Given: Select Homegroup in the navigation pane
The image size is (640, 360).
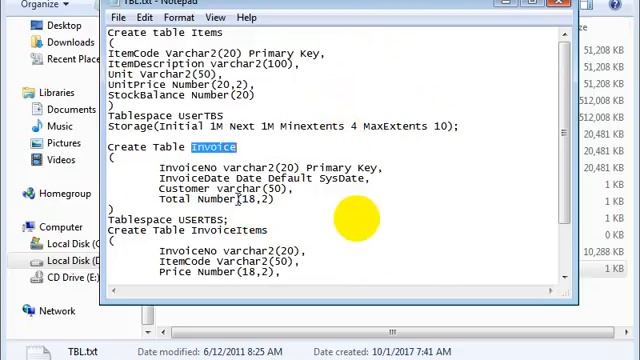Looking at the screenshot, I should 65,193.
